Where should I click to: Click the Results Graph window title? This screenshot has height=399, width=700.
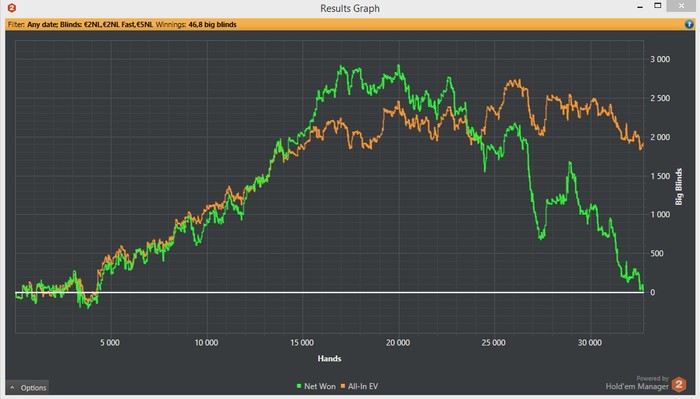coord(350,8)
